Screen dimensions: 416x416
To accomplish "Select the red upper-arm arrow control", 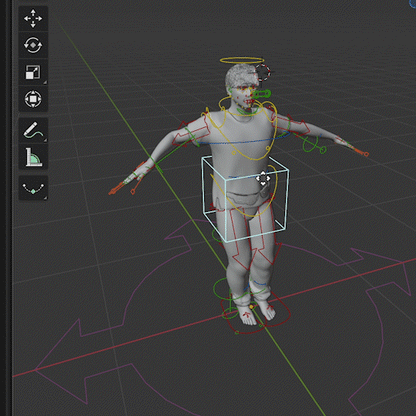I will (191, 133).
